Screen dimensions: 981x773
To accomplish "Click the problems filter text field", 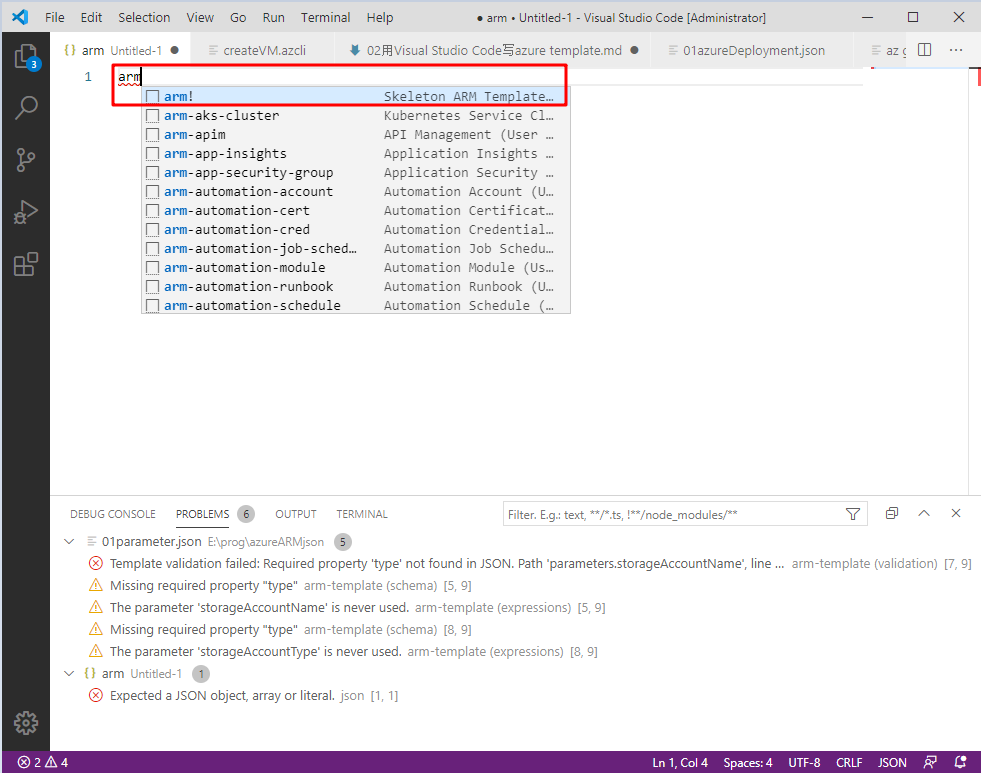I will [x=672, y=514].
